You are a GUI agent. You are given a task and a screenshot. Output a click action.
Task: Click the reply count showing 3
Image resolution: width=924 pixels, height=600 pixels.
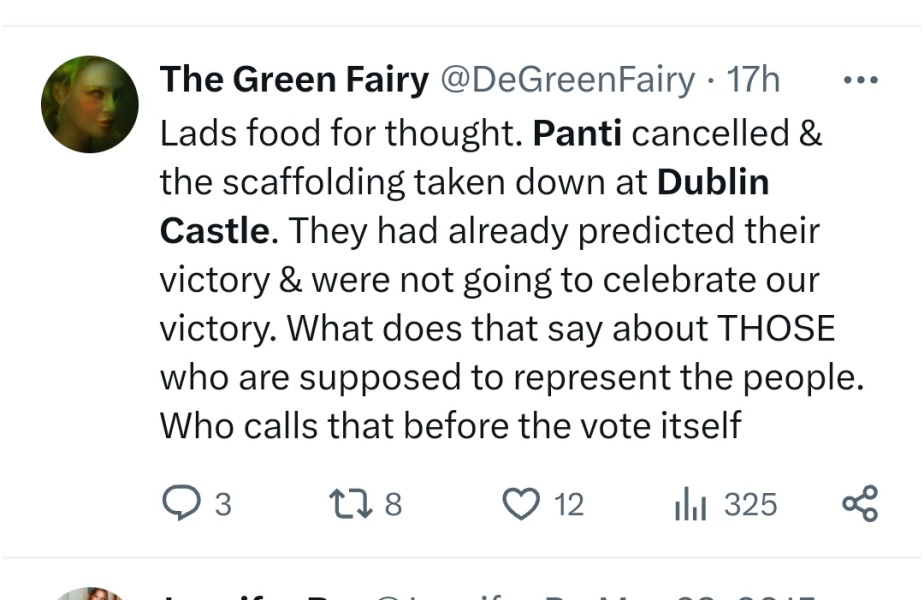[222, 505]
